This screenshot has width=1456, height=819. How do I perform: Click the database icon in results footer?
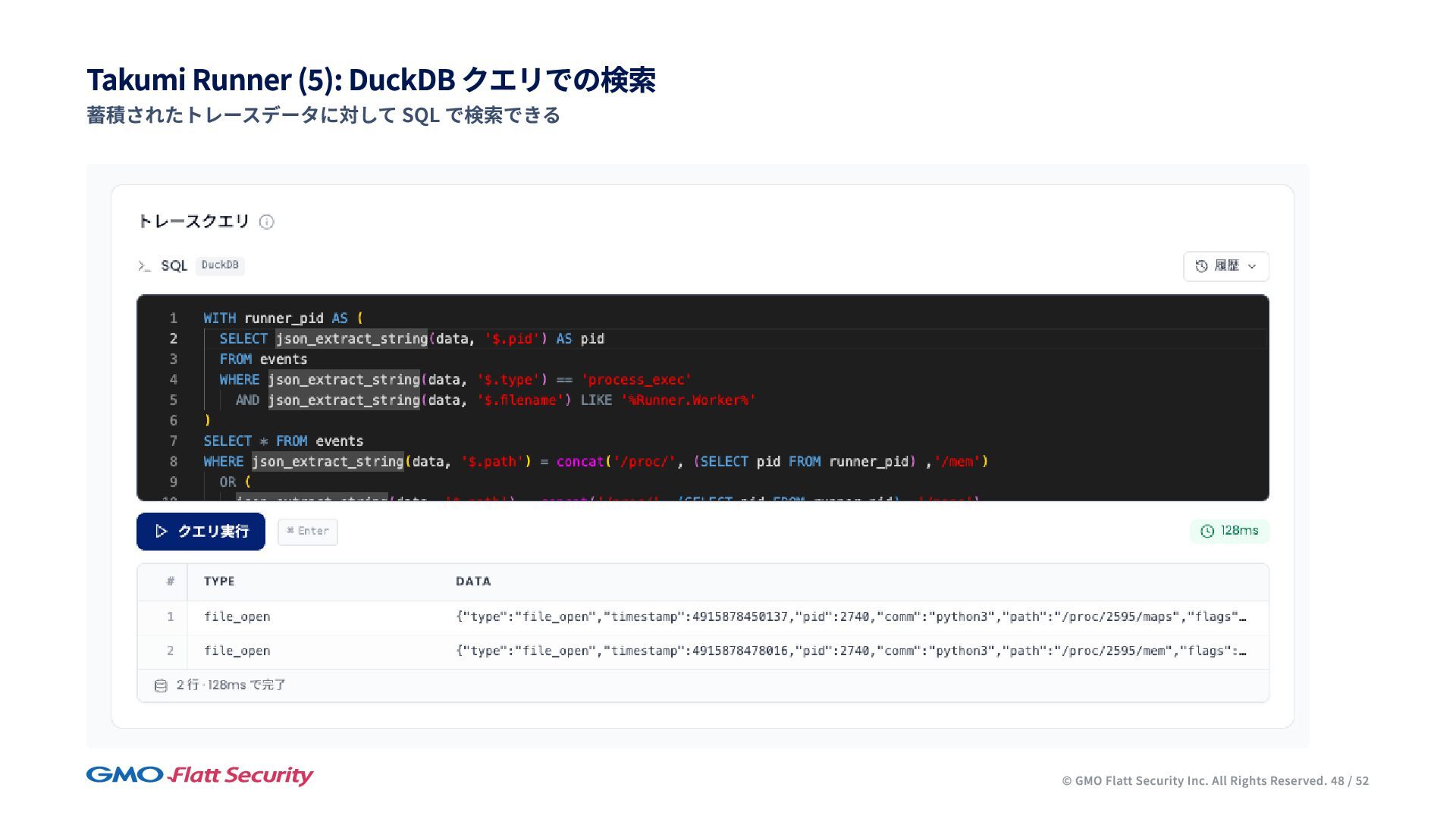coord(161,686)
